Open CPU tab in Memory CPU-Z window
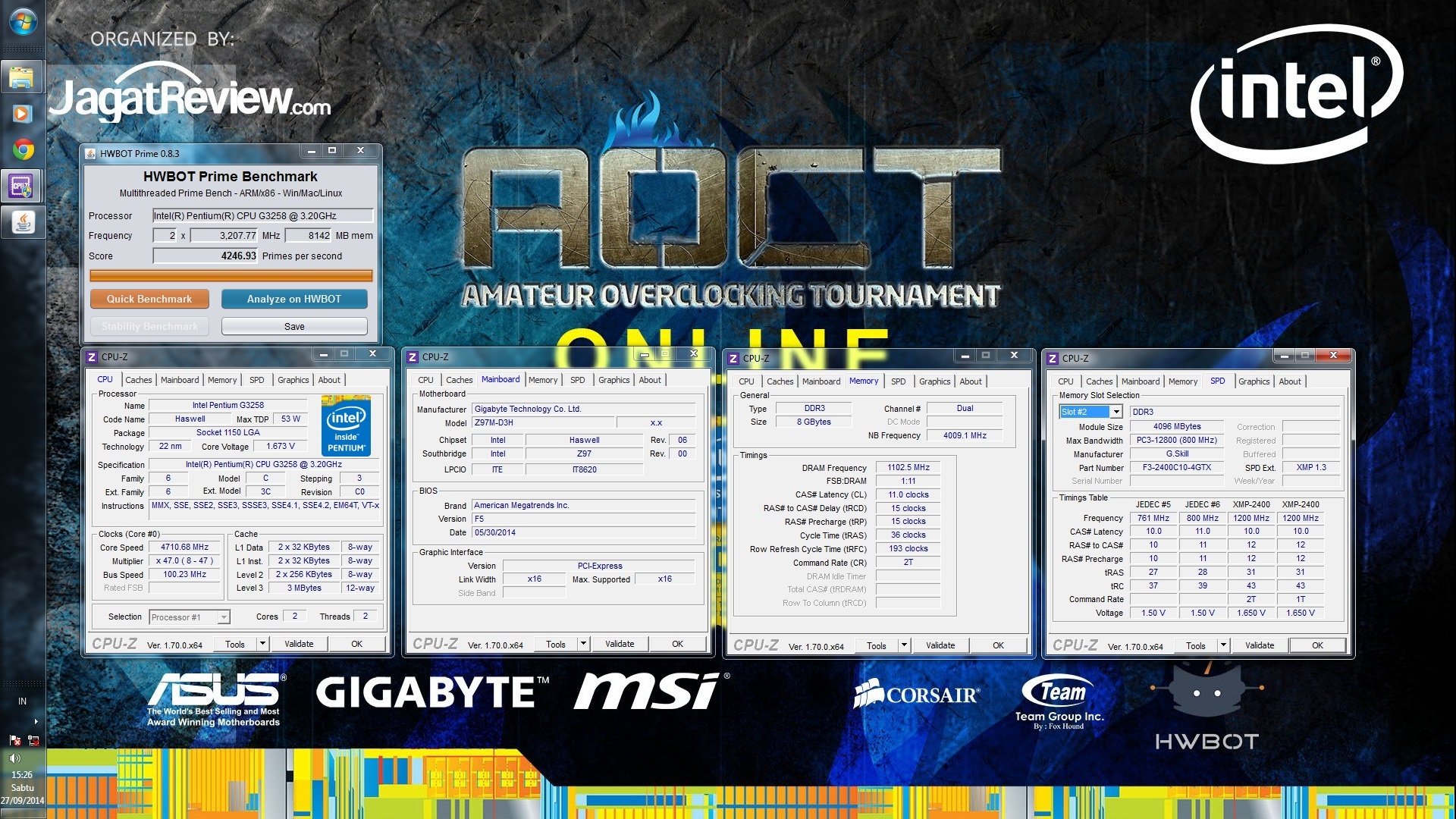Image resolution: width=1456 pixels, height=819 pixels. coord(746,381)
